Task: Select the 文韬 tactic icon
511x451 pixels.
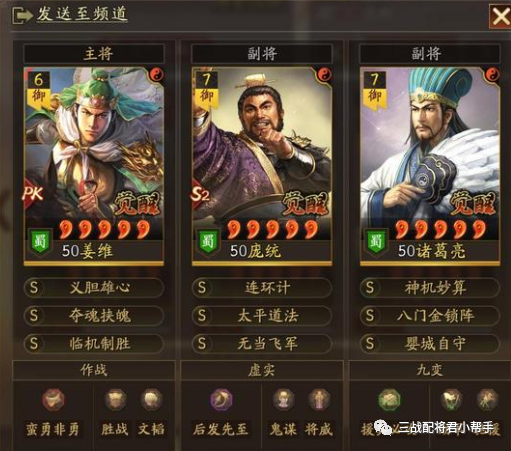Action: [x=151, y=399]
